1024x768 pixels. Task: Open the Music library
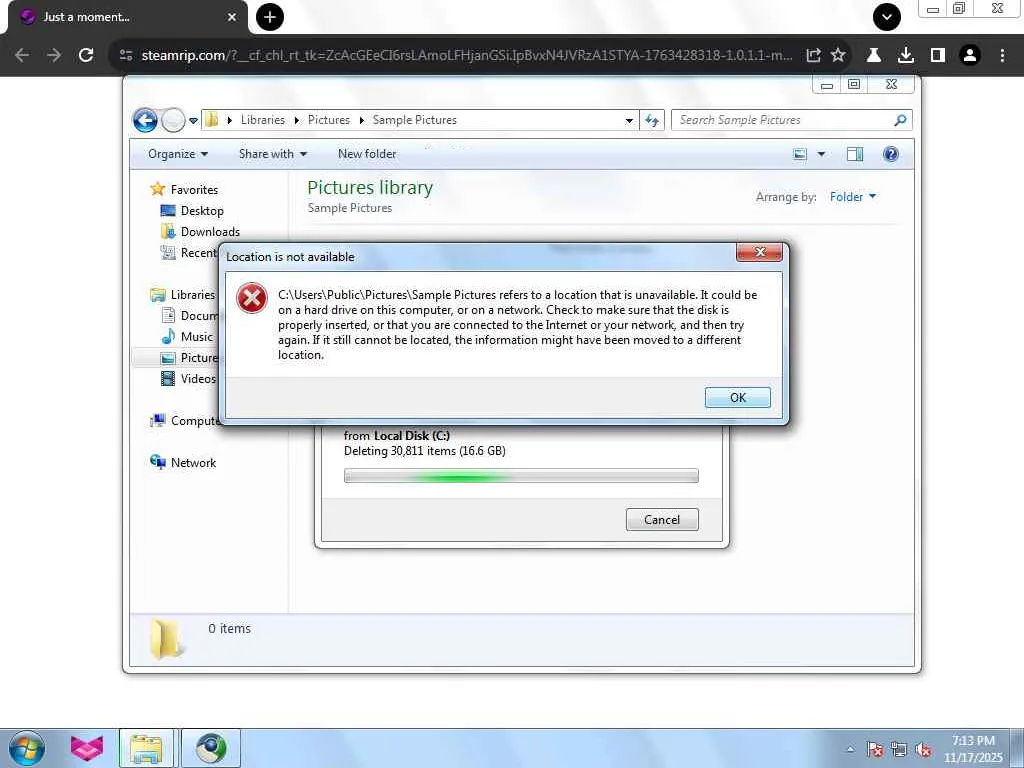pos(196,336)
